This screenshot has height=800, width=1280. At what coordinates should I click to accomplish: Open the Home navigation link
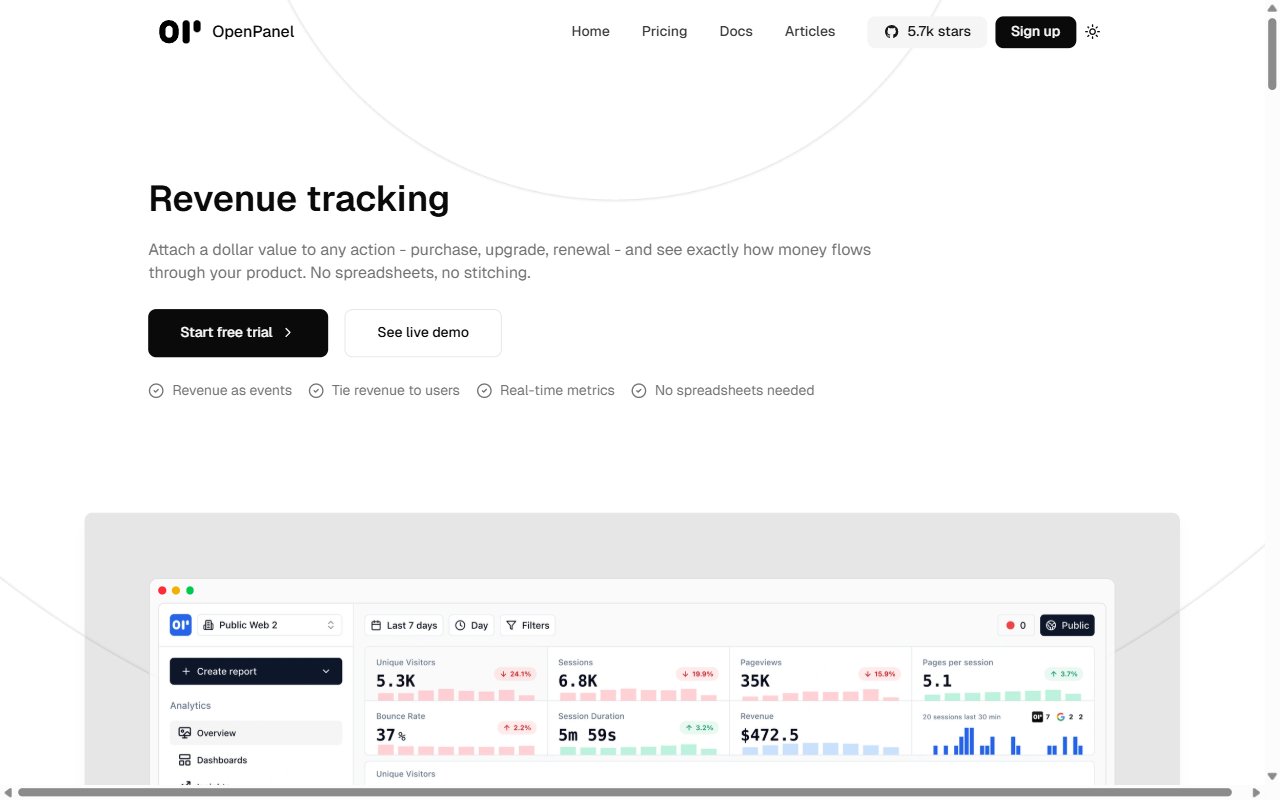tap(590, 31)
